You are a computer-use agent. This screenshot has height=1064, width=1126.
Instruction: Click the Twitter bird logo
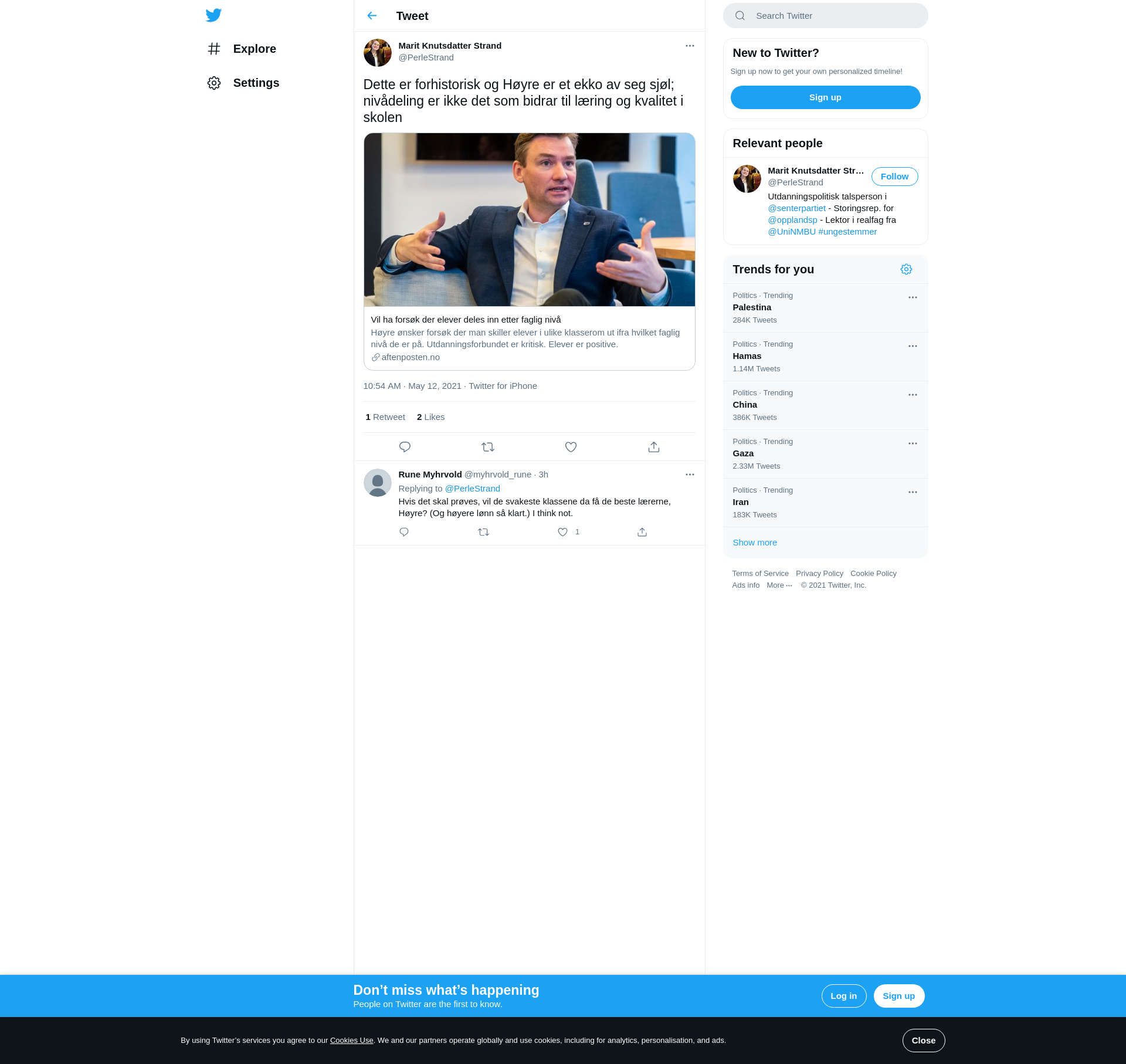213,15
